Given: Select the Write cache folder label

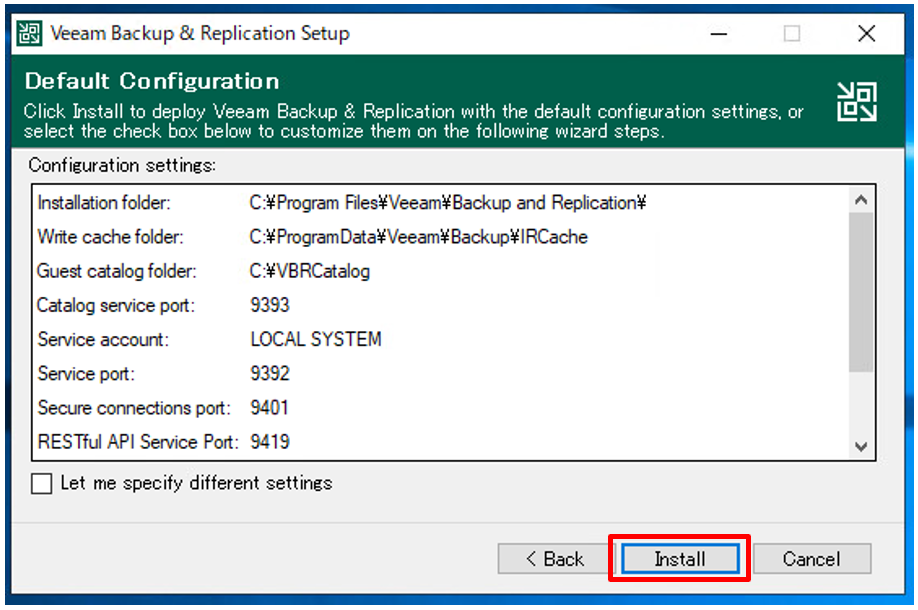Looking at the screenshot, I should 110,237.
